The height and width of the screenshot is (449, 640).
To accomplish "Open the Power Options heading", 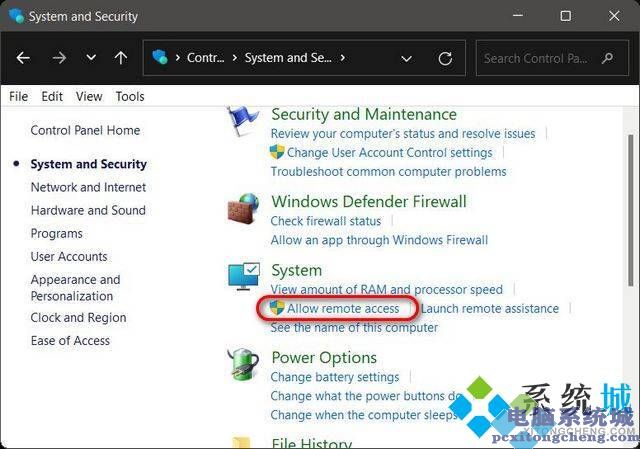I will (x=324, y=358).
